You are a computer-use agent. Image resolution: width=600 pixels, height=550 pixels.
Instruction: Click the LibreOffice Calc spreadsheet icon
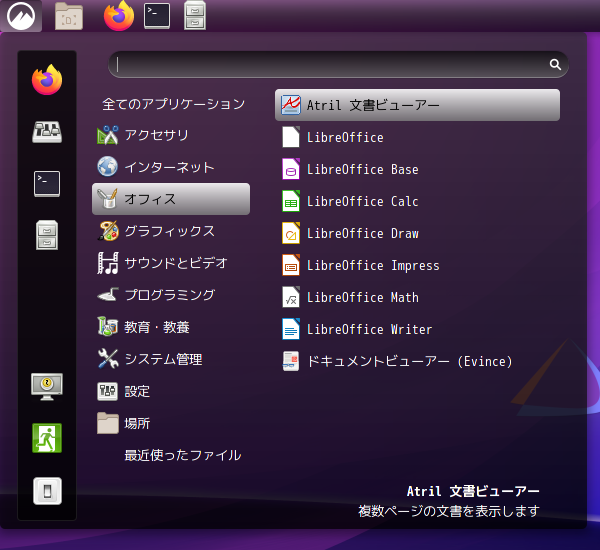[291, 201]
